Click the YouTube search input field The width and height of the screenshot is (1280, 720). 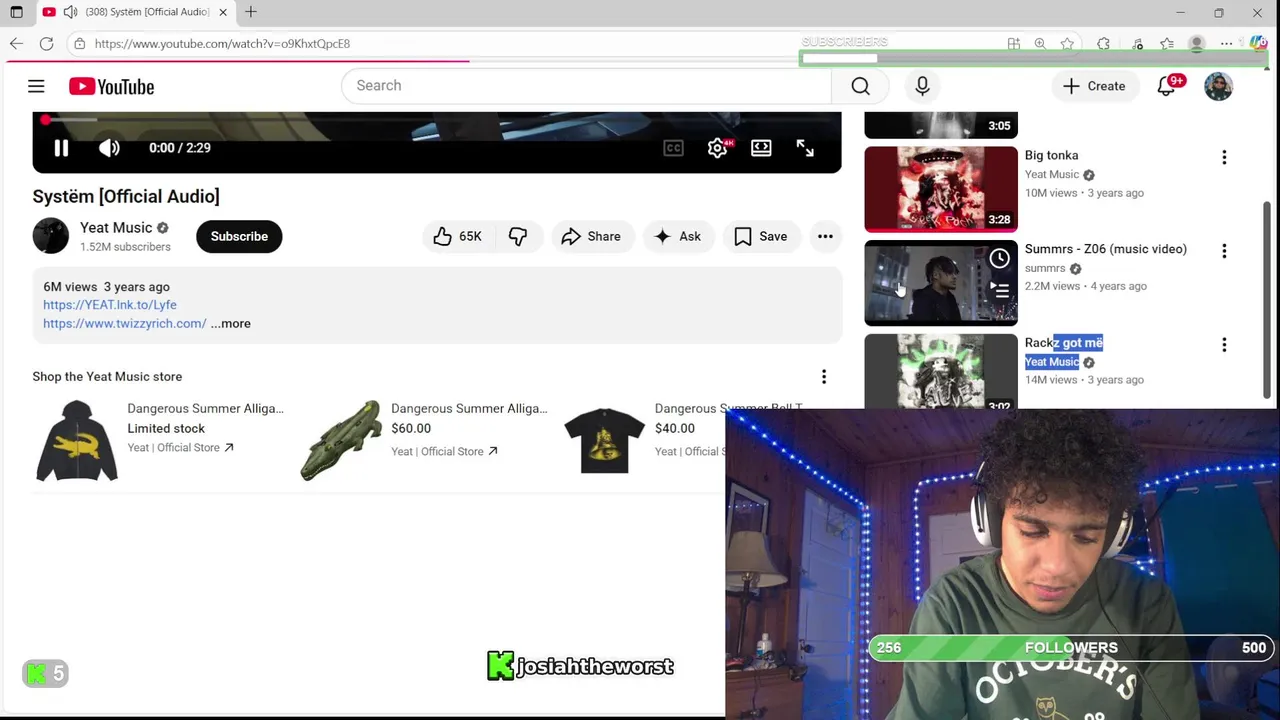586,86
